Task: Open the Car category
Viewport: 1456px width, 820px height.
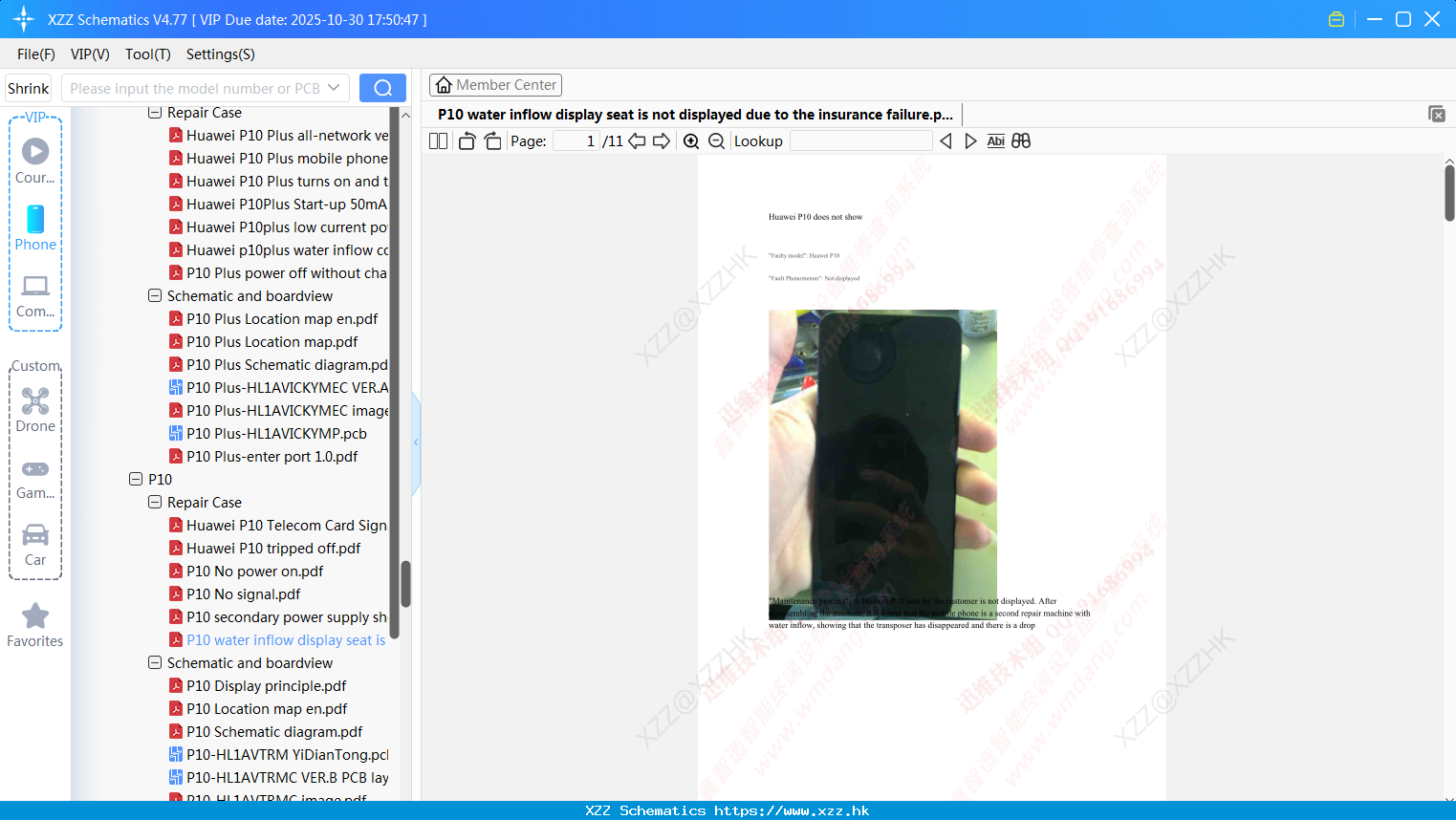Action: pos(35,545)
